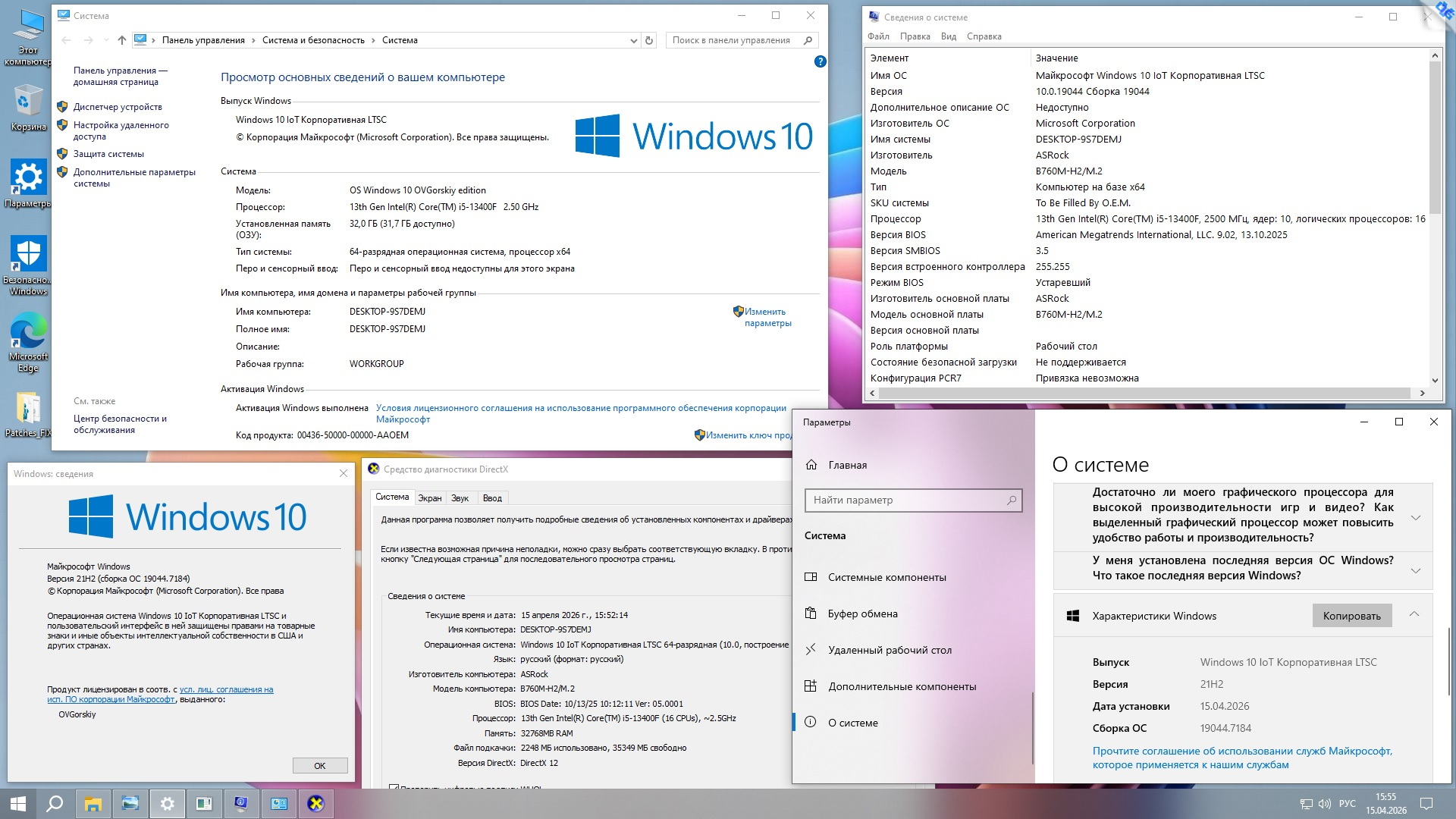Click the taskbar search magnifier icon

[55, 804]
